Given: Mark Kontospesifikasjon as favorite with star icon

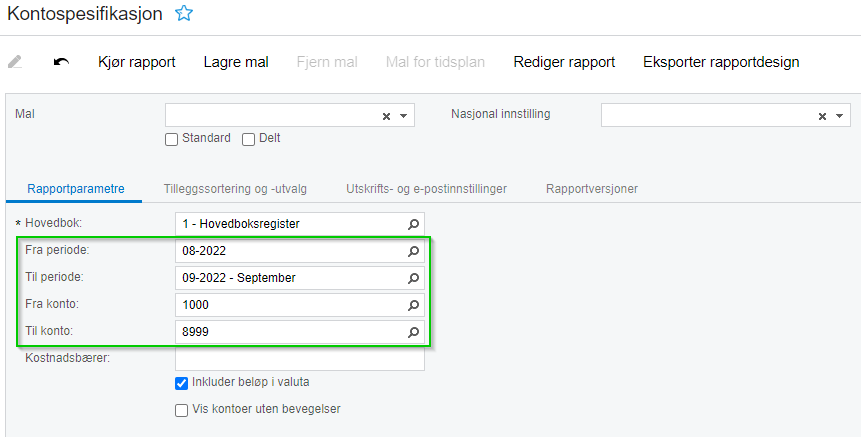Looking at the screenshot, I should (184, 13).
